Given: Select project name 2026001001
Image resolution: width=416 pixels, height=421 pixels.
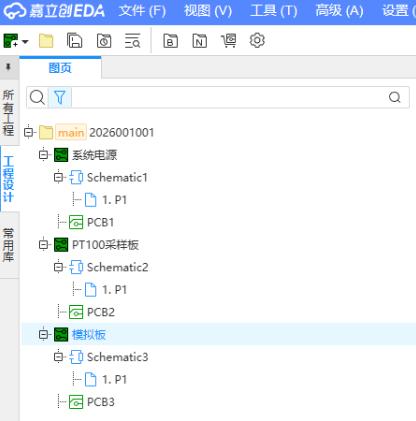Looking at the screenshot, I should 121,132.
